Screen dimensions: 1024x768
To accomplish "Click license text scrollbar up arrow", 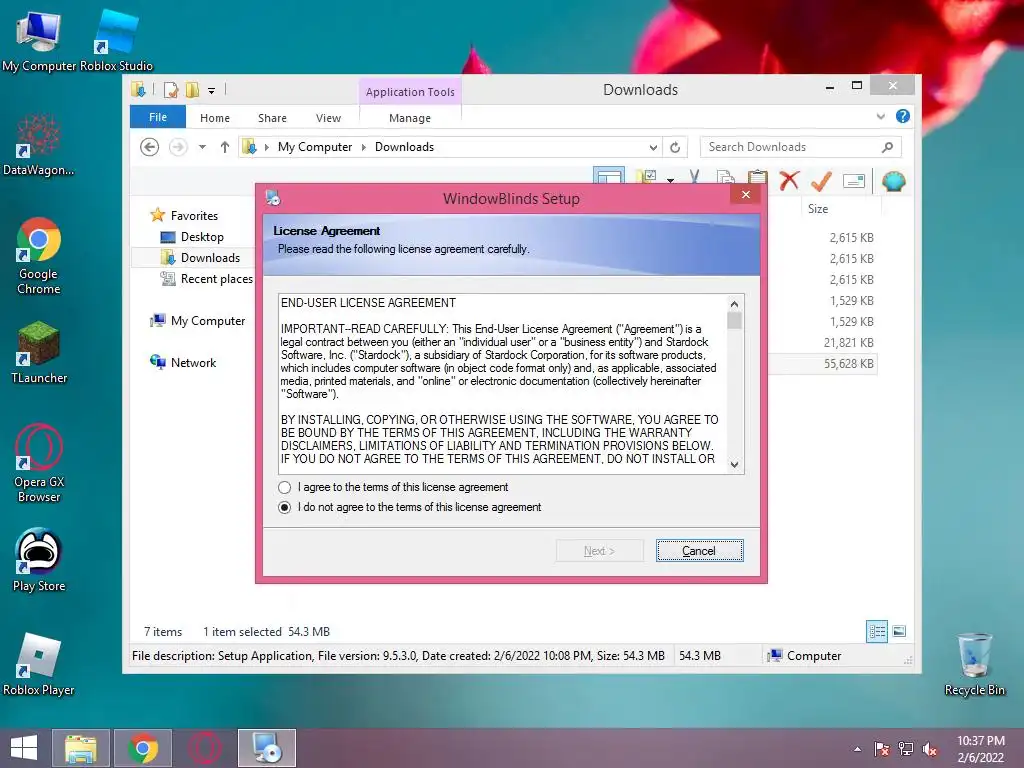I will (735, 304).
